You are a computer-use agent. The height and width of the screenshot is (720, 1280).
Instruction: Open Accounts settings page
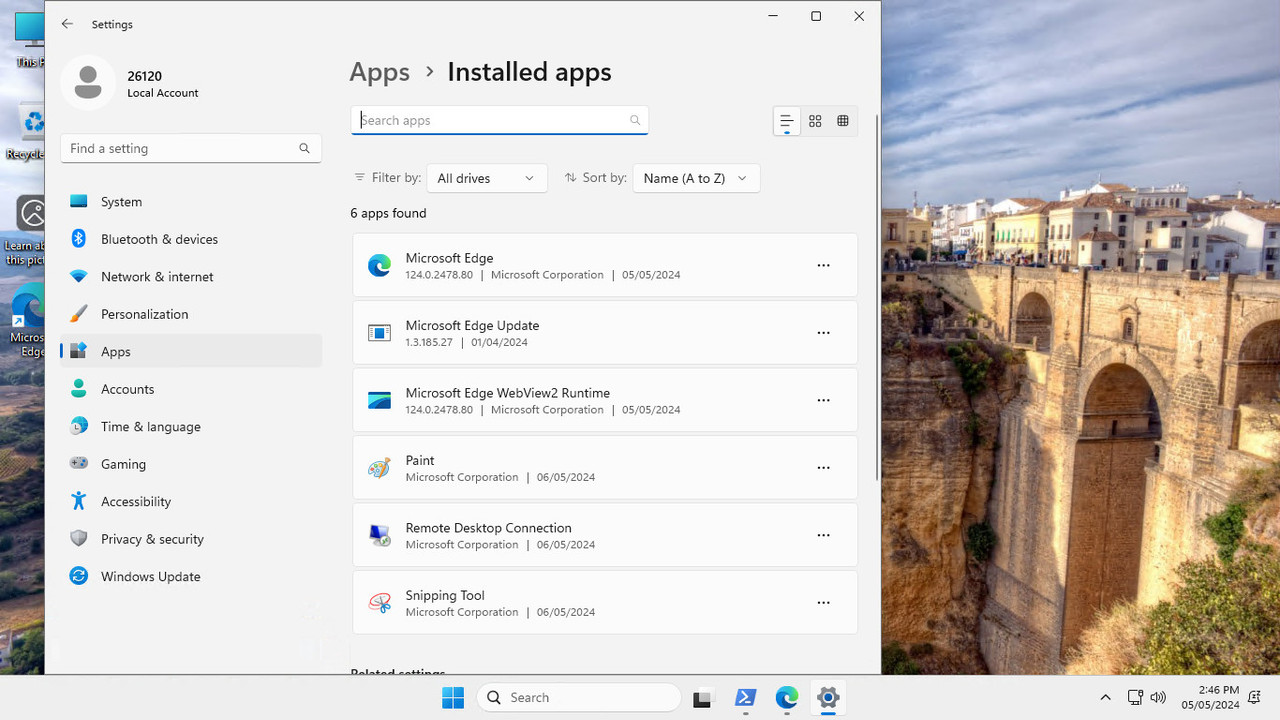(191, 389)
